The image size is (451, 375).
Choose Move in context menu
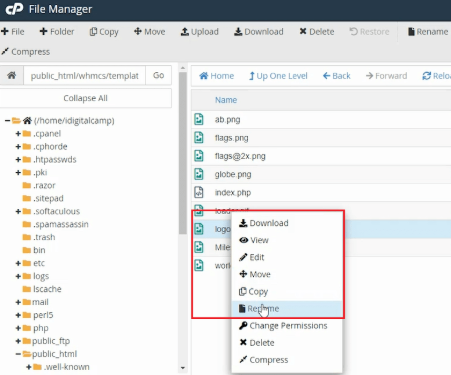[287, 274]
